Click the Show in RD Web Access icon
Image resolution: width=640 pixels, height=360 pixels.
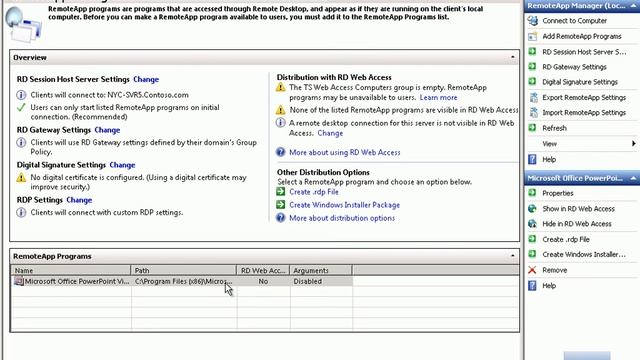[x=532, y=209]
